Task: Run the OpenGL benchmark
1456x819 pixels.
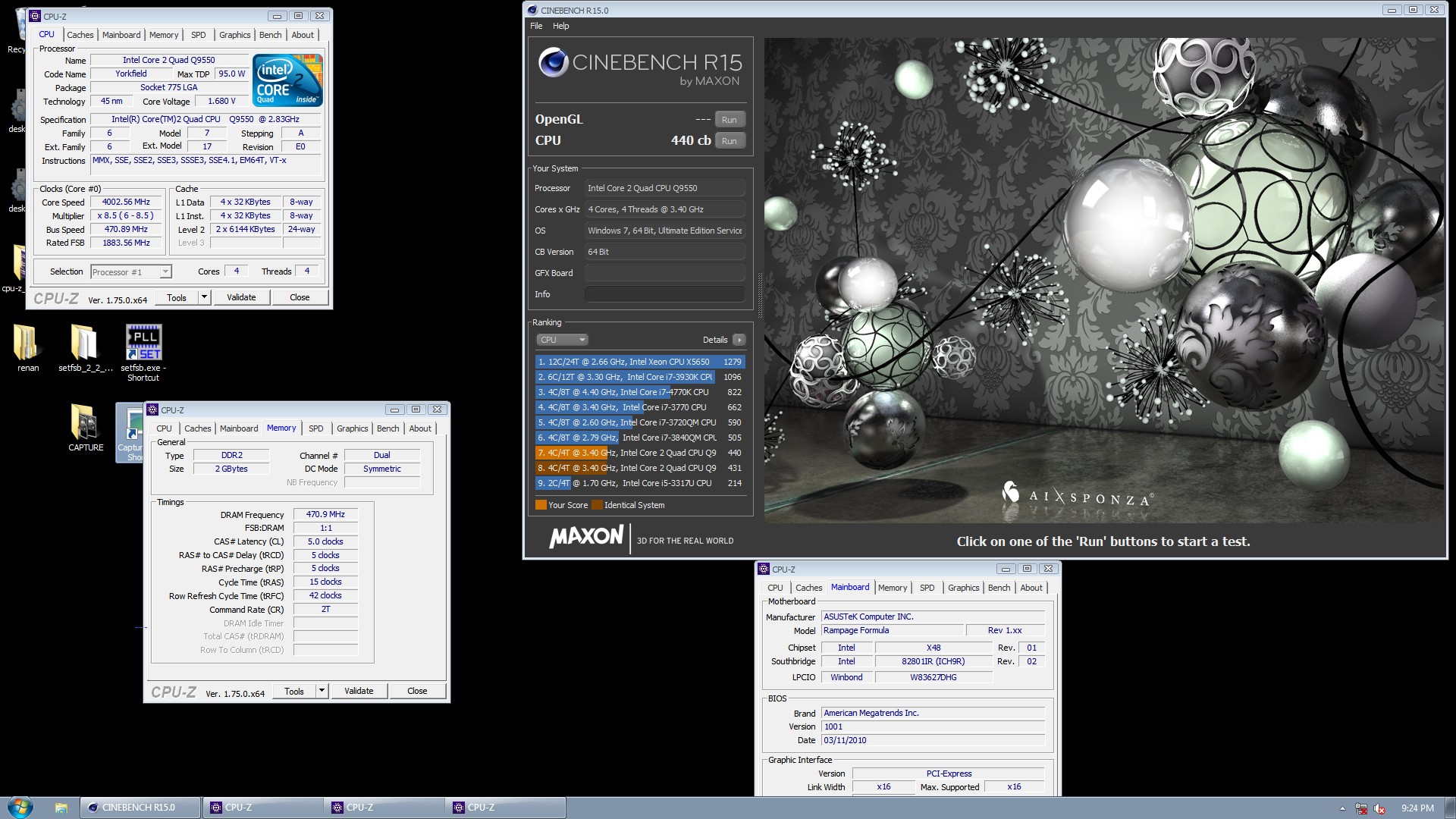Action: [729, 120]
